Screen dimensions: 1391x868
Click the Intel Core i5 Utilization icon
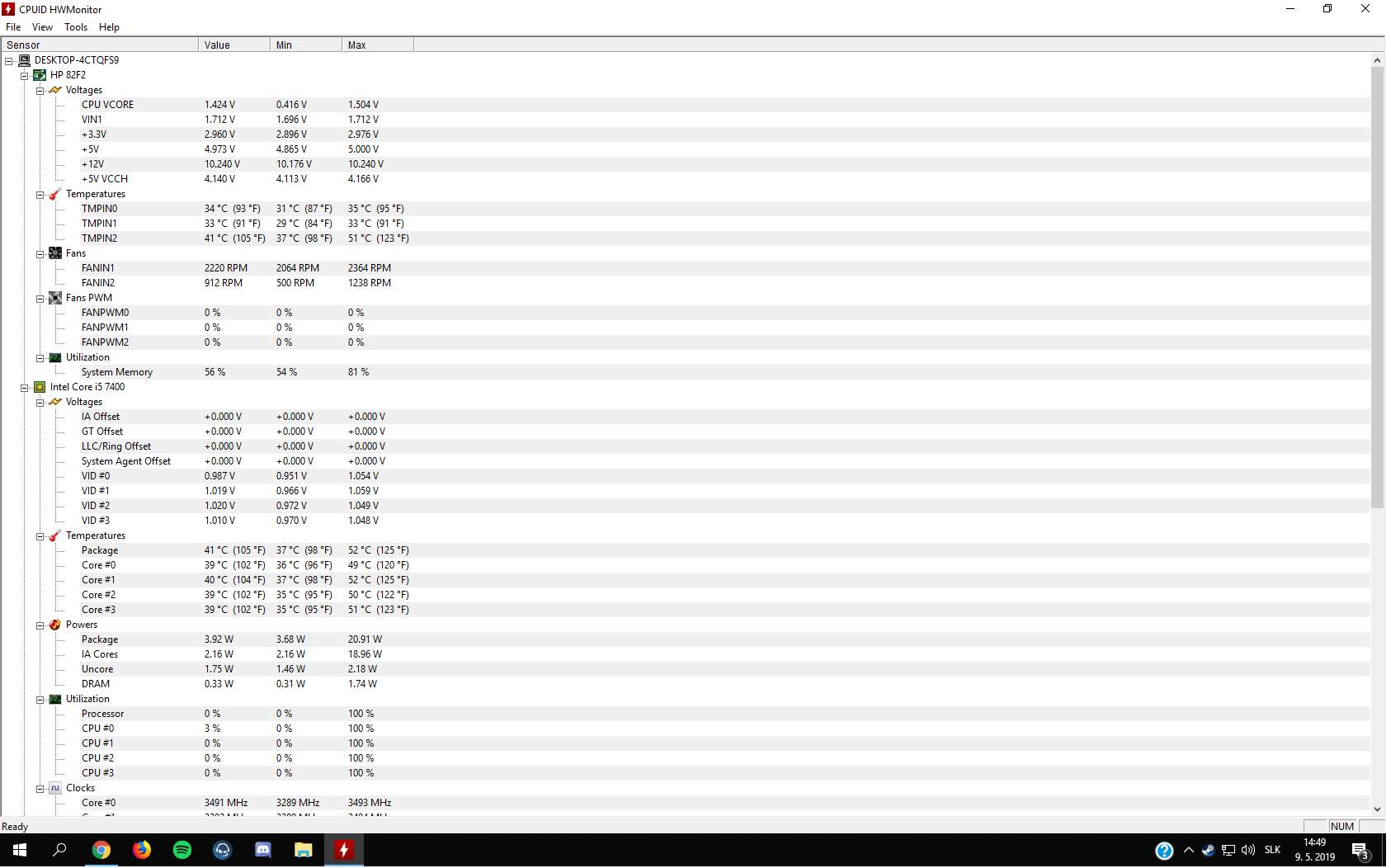[55, 699]
